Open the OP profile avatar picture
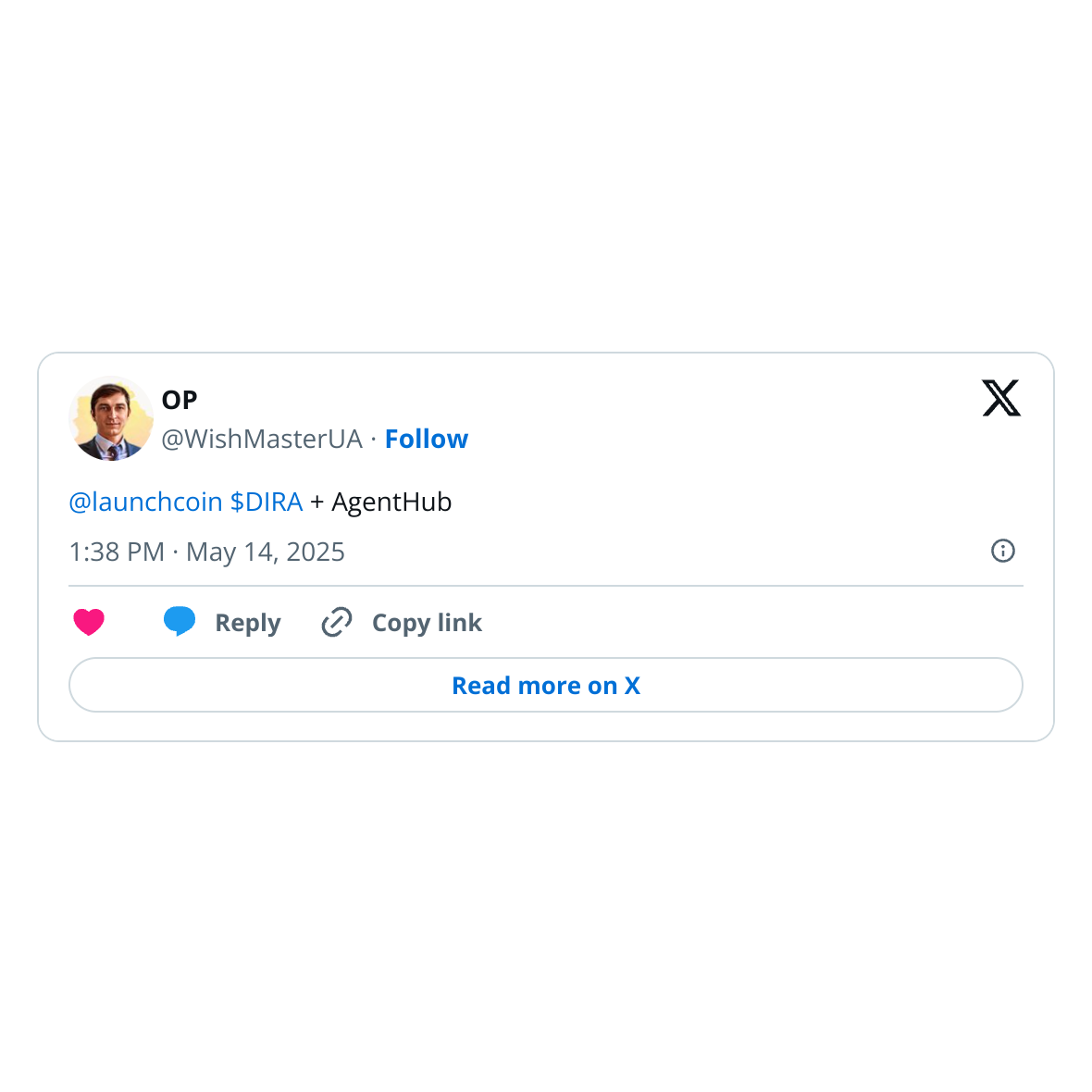The width and height of the screenshot is (1092, 1092). click(x=111, y=418)
